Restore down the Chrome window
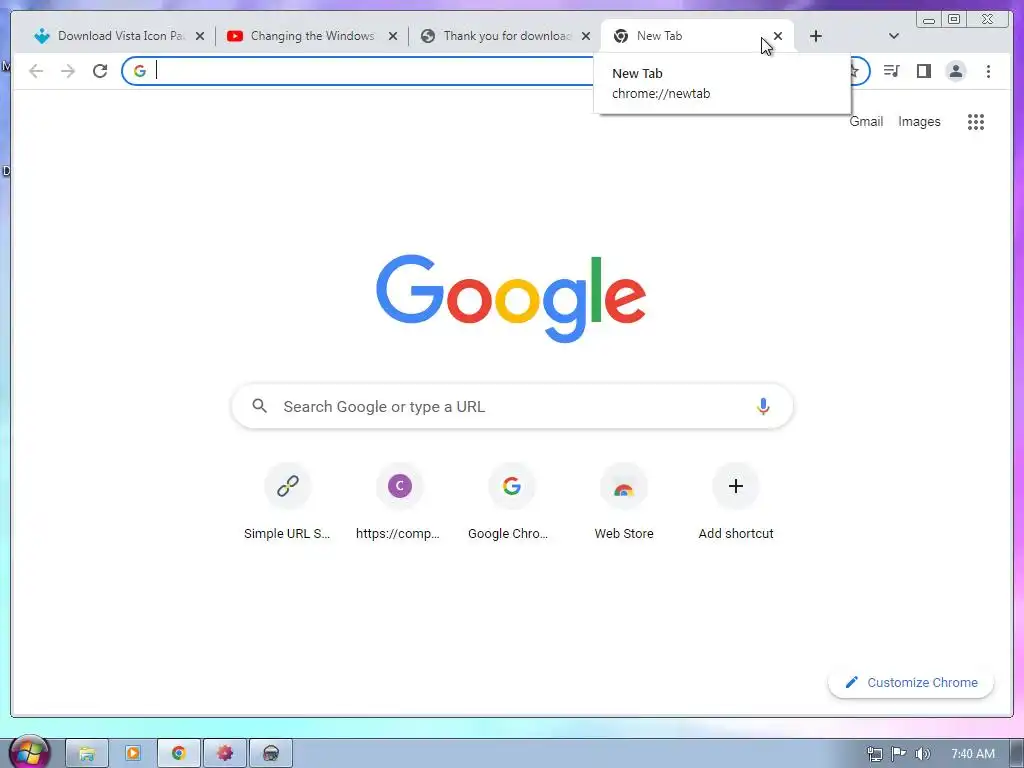The width and height of the screenshot is (1024, 768). pyautogui.click(x=953, y=20)
